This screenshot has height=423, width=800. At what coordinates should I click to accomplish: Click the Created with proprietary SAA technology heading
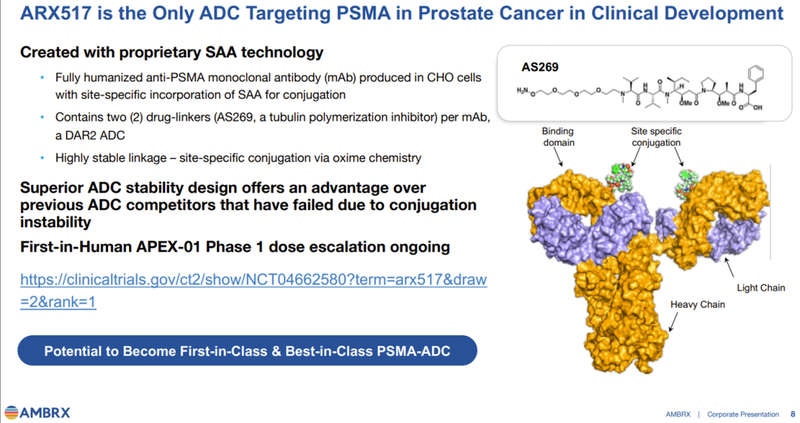click(172, 53)
